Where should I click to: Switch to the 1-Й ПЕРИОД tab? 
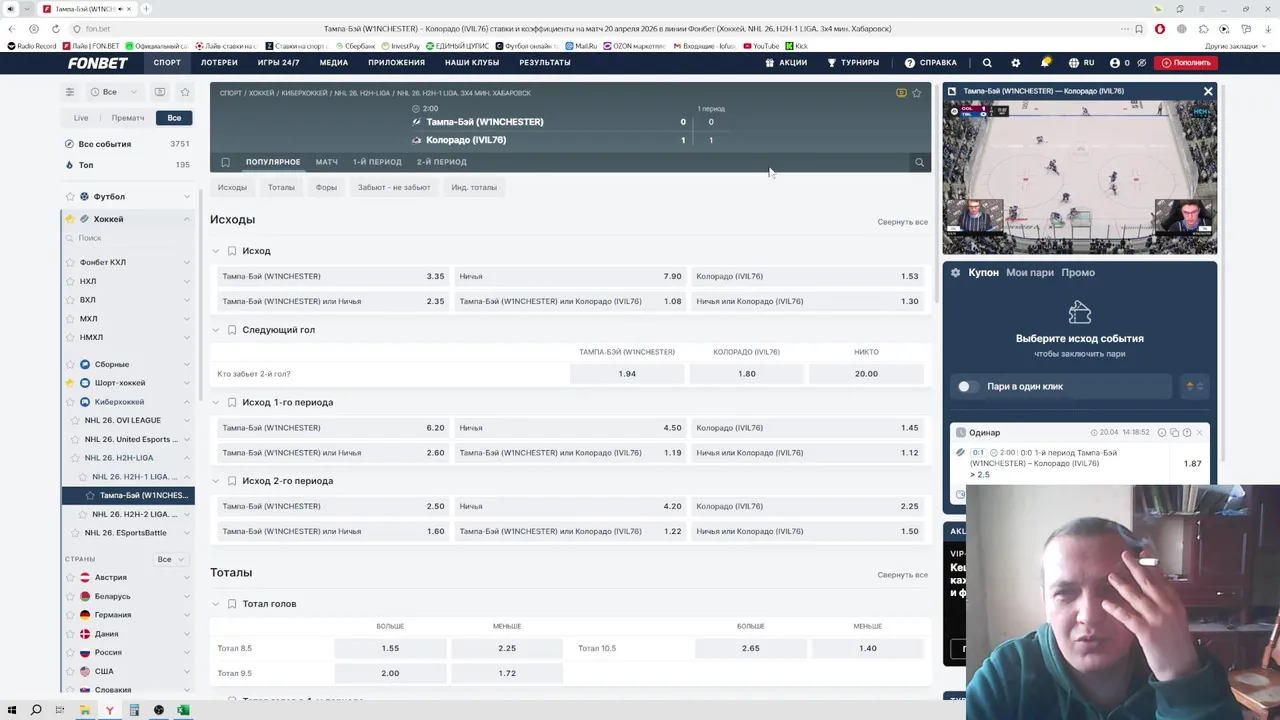coord(377,162)
